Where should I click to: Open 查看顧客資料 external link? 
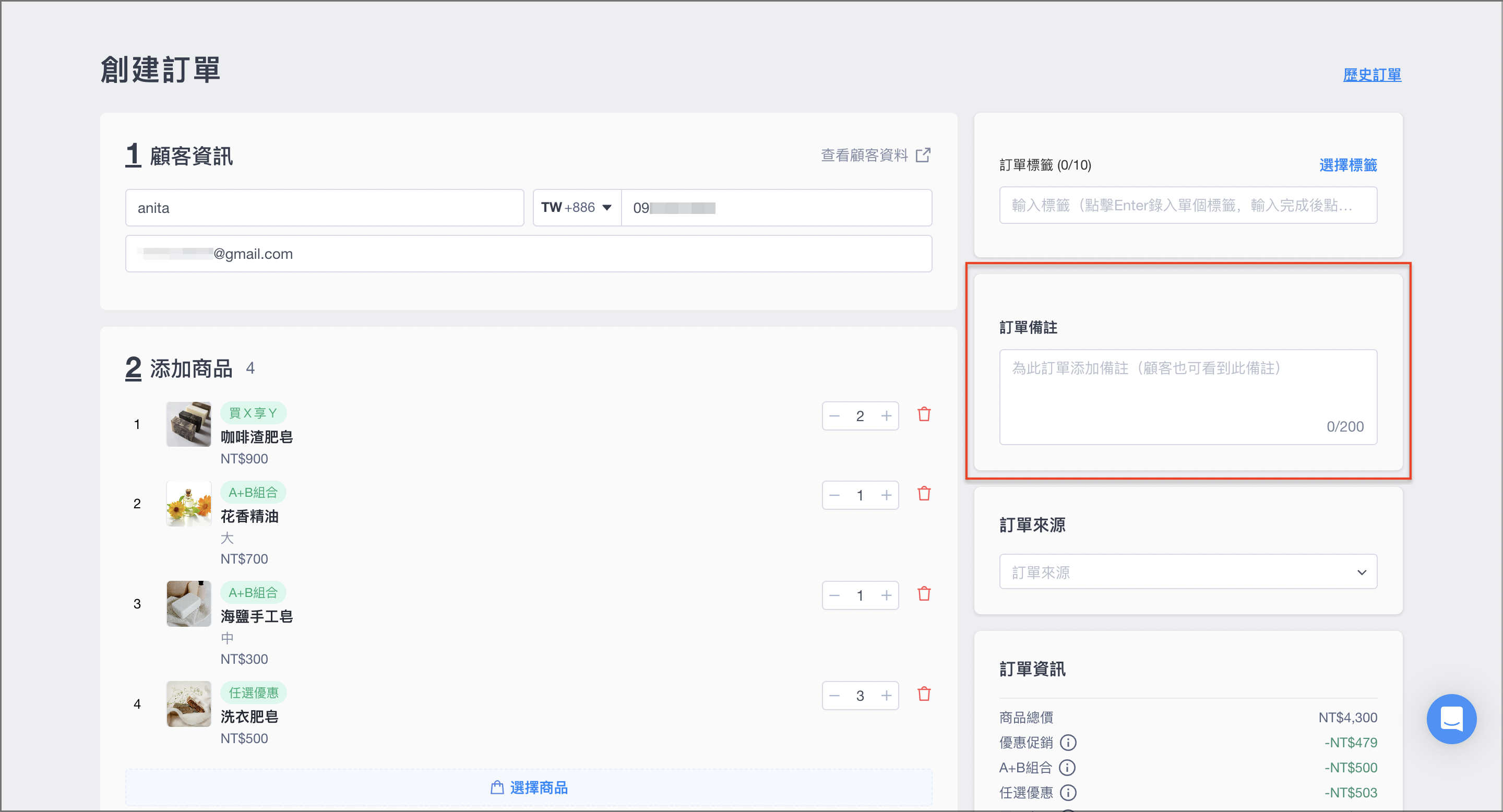tap(875, 156)
